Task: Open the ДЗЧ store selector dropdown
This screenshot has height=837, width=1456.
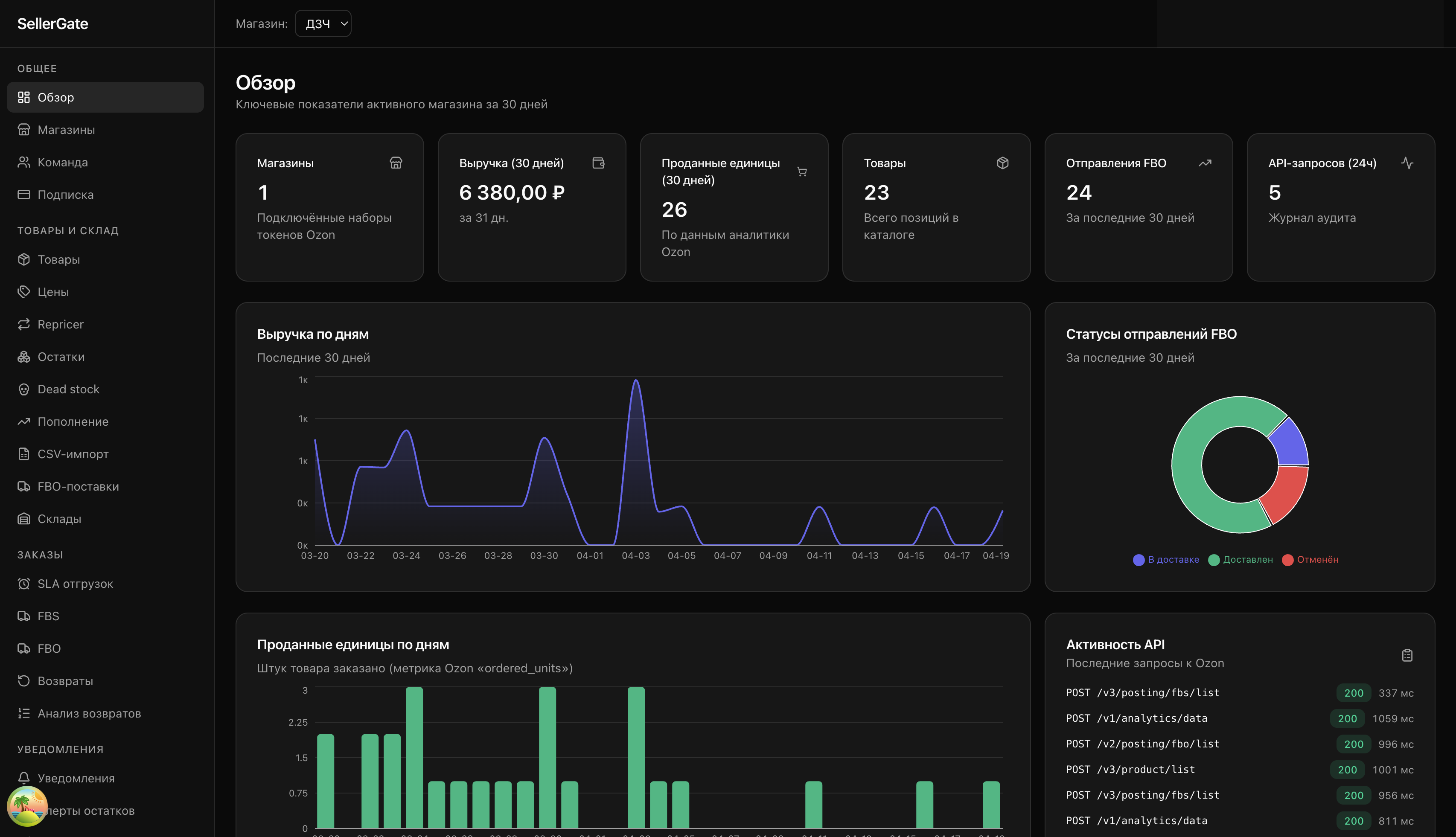Action: pyautogui.click(x=323, y=23)
